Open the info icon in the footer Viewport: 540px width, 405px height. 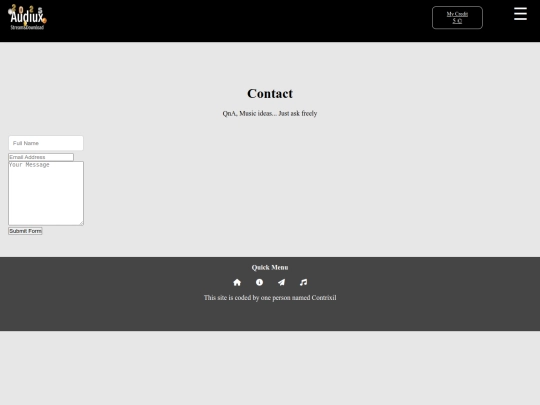pos(259,282)
